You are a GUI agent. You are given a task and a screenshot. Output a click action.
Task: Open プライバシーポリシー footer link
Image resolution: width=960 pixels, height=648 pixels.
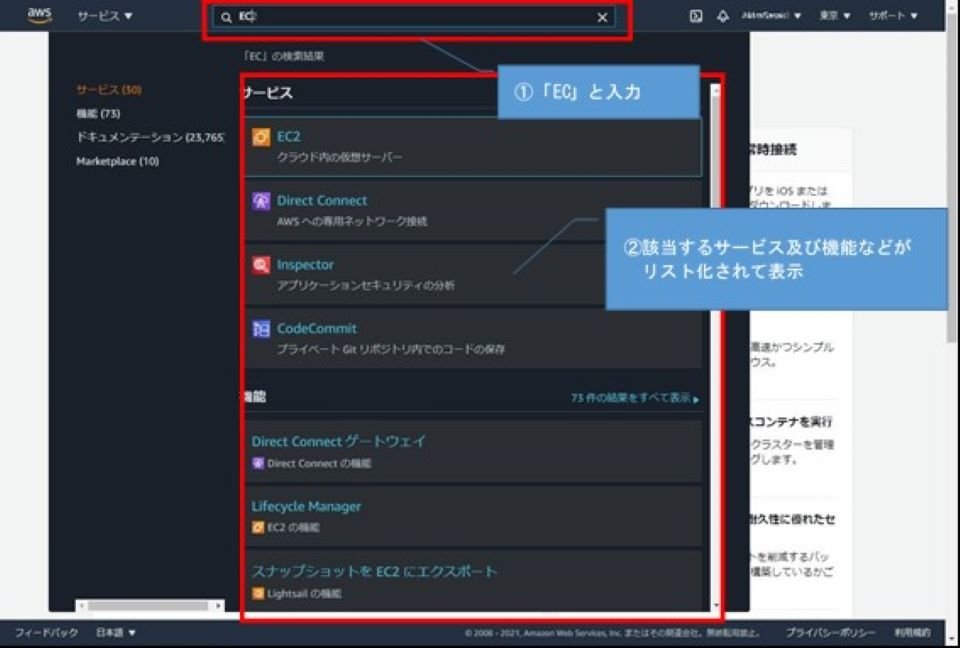(830, 633)
